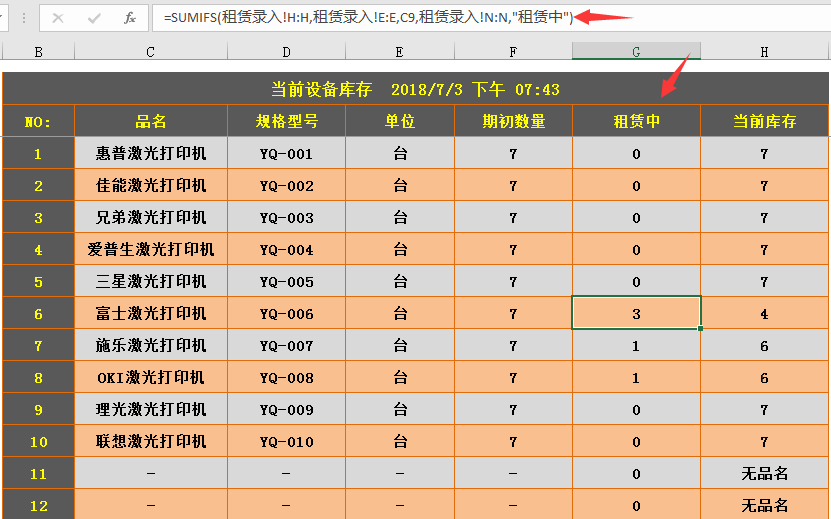The width and height of the screenshot is (831, 519).
Task: Click model cell YQ-001
Action: [286, 153]
